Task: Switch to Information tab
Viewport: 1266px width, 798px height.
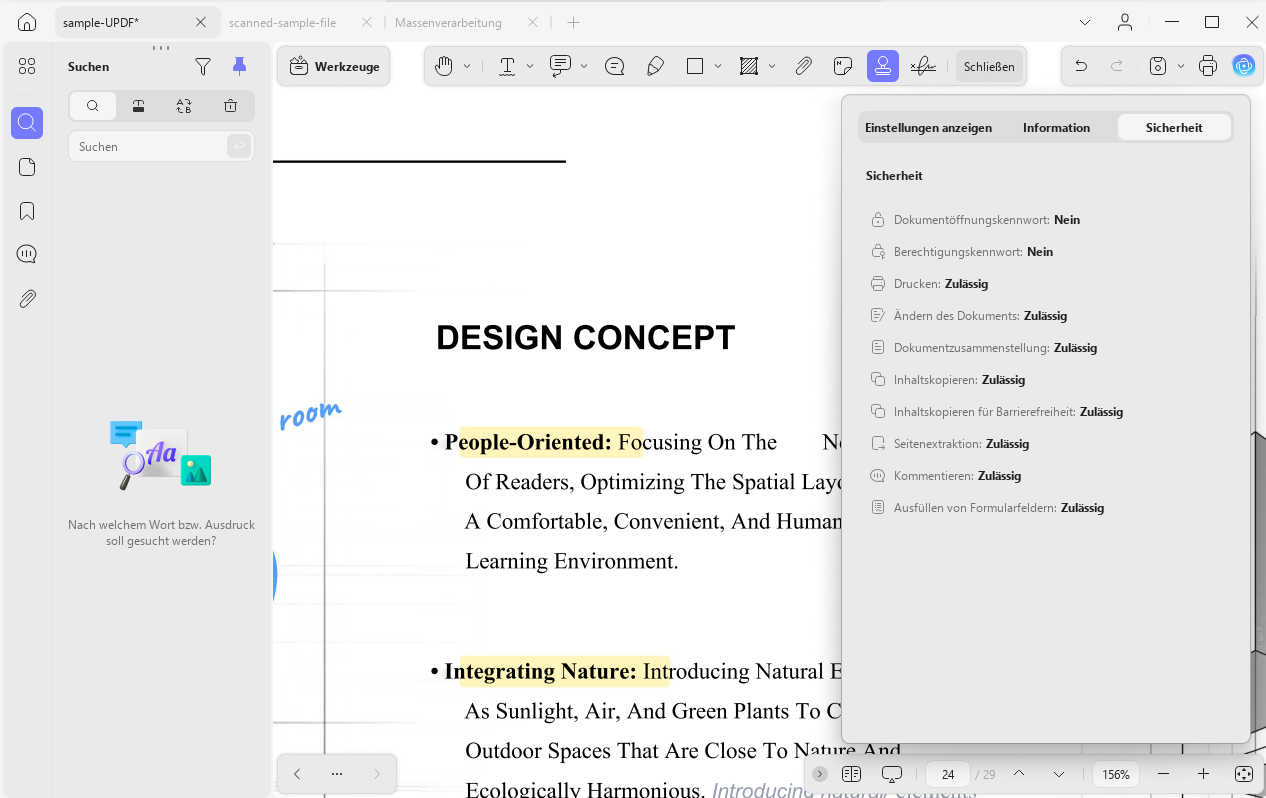Action: [x=1056, y=127]
